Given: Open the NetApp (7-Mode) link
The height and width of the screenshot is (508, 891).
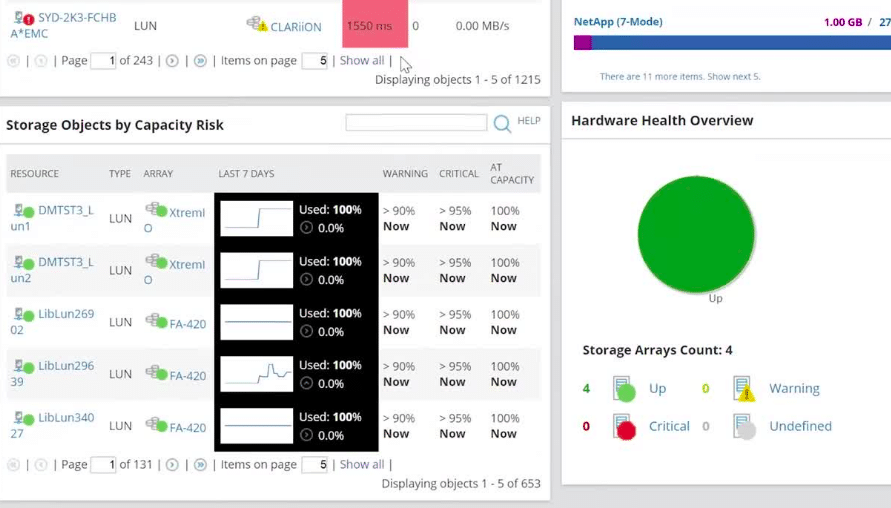Looking at the screenshot, I should 618,22.
